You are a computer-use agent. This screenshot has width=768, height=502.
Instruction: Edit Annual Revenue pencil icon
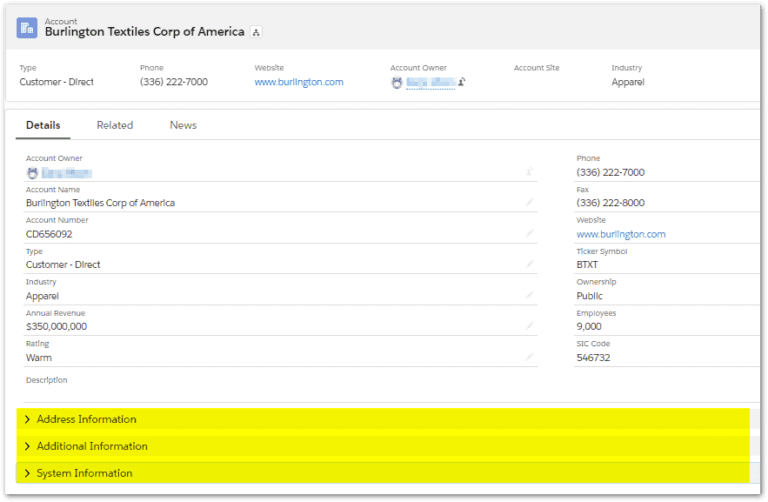(529, 326)
